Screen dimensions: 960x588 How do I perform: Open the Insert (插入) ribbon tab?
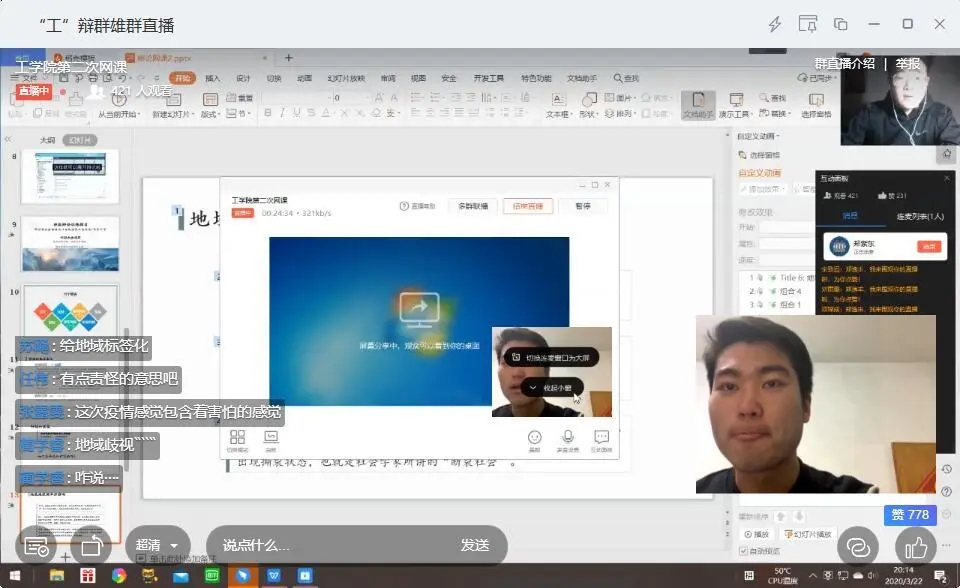coord(212,78)
